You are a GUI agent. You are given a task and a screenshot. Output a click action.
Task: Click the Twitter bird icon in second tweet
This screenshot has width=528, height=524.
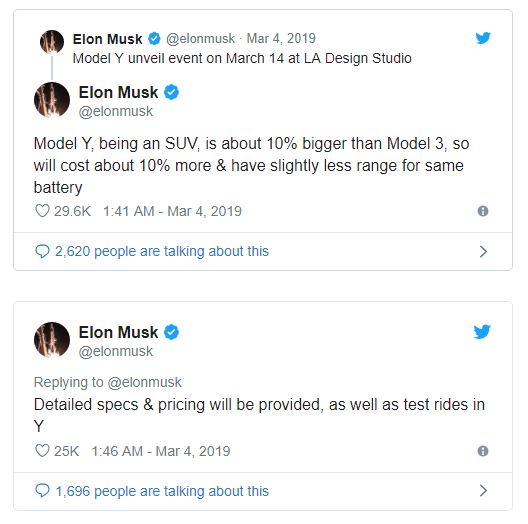482,332
